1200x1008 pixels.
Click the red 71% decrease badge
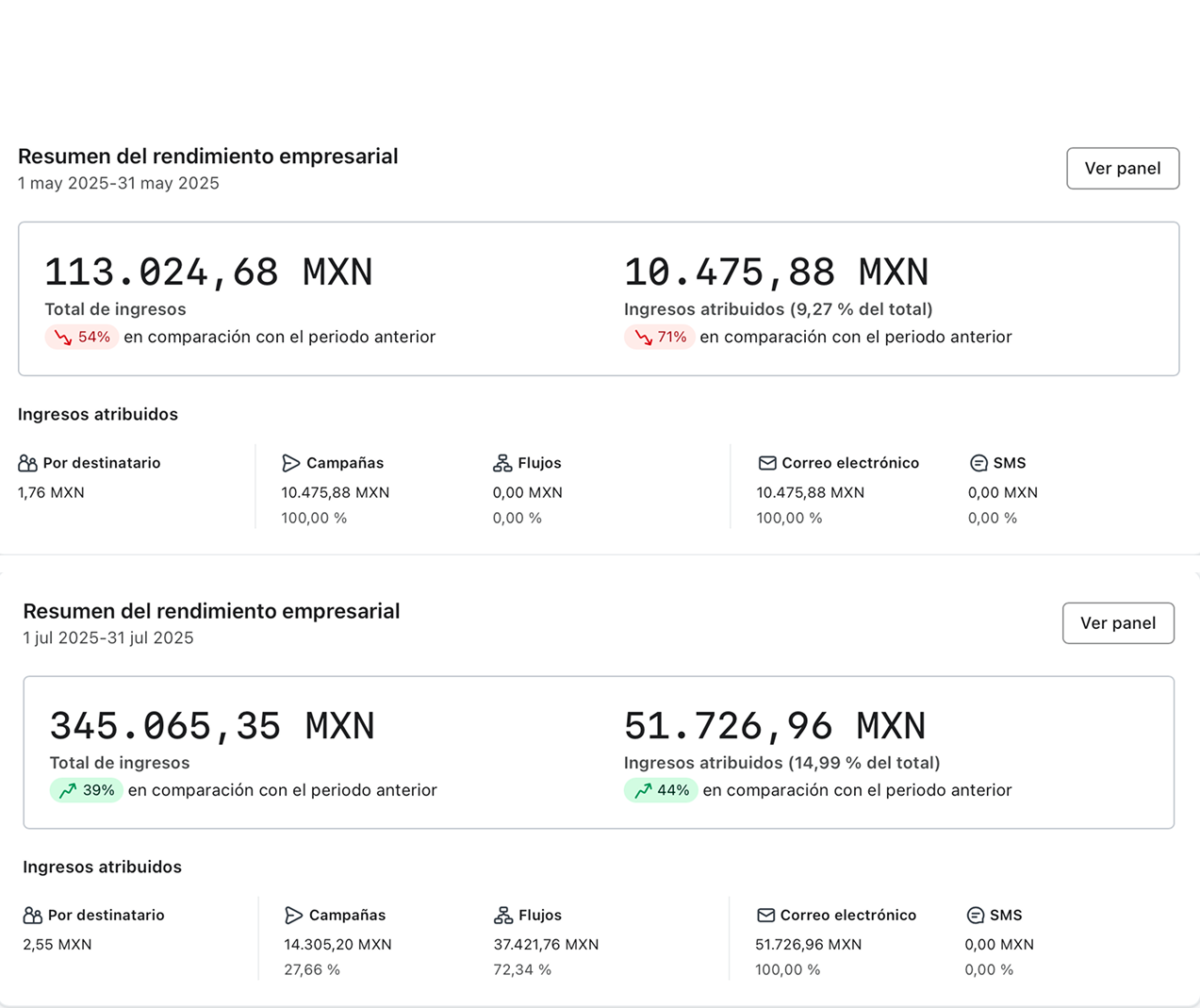(660, 337)
